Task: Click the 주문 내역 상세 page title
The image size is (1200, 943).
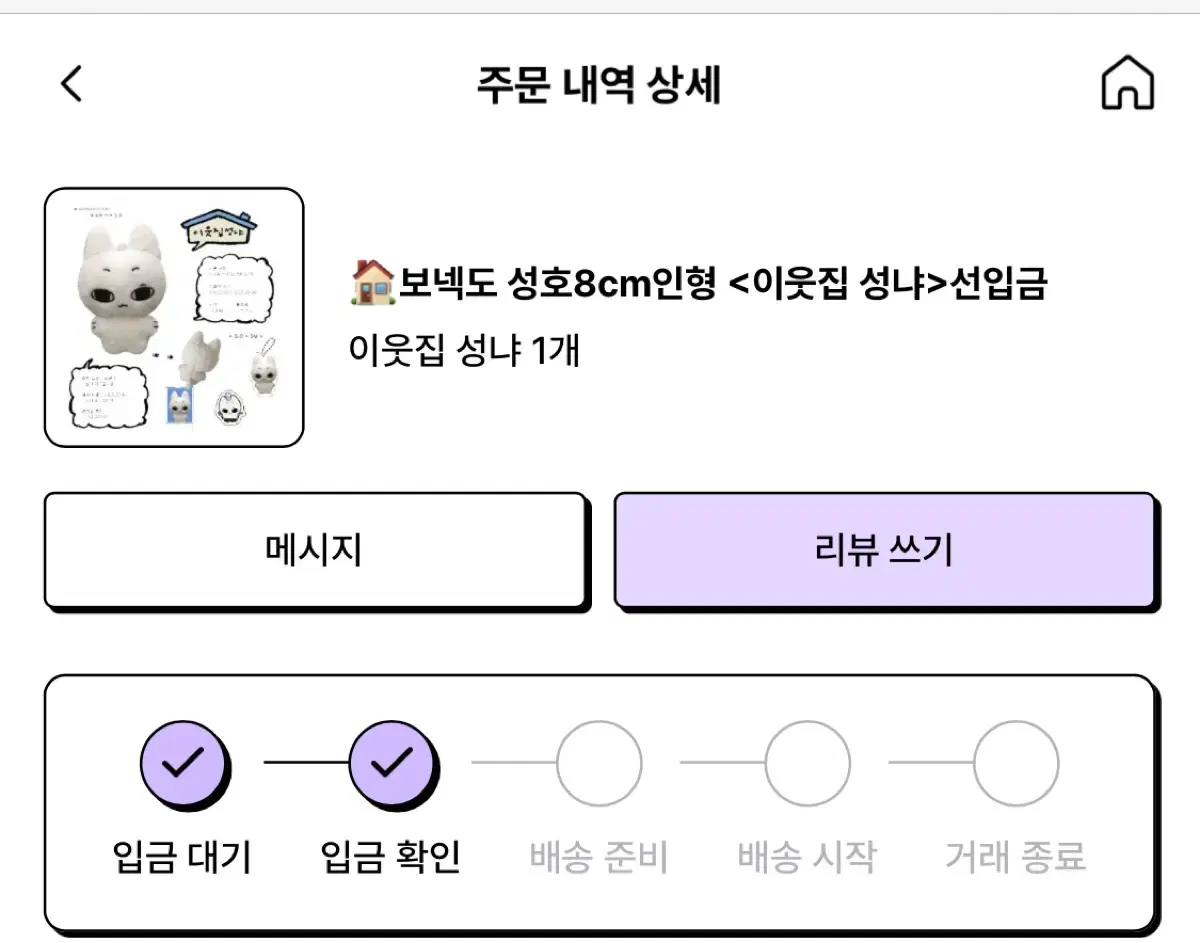Action: click(x=599, y=86)
